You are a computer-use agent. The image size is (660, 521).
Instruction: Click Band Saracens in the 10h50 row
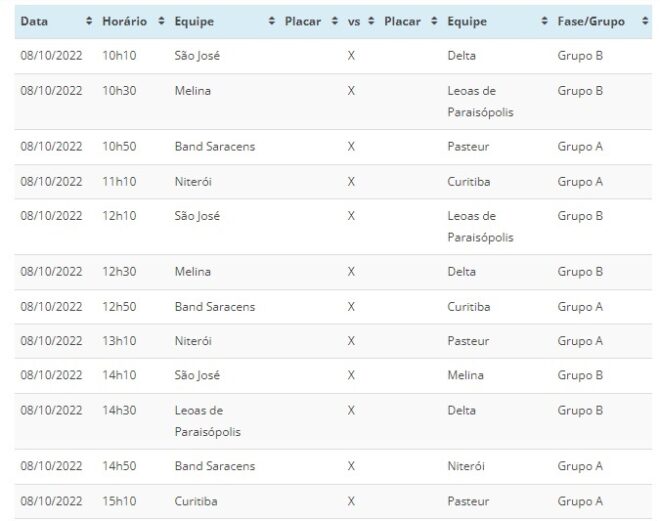pyautogui.click(x=214, y=146)
